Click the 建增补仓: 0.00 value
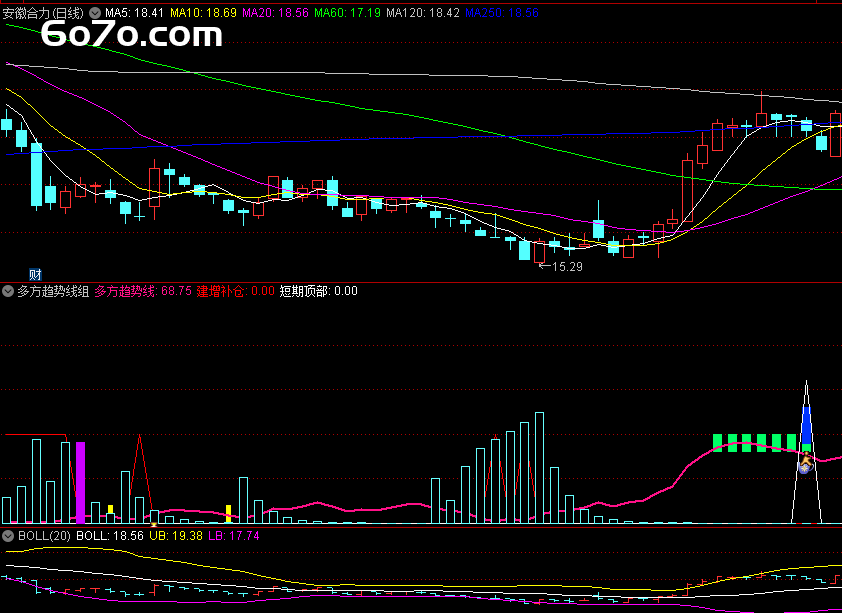Screen dimensions: 842x613 pos(235,291)
